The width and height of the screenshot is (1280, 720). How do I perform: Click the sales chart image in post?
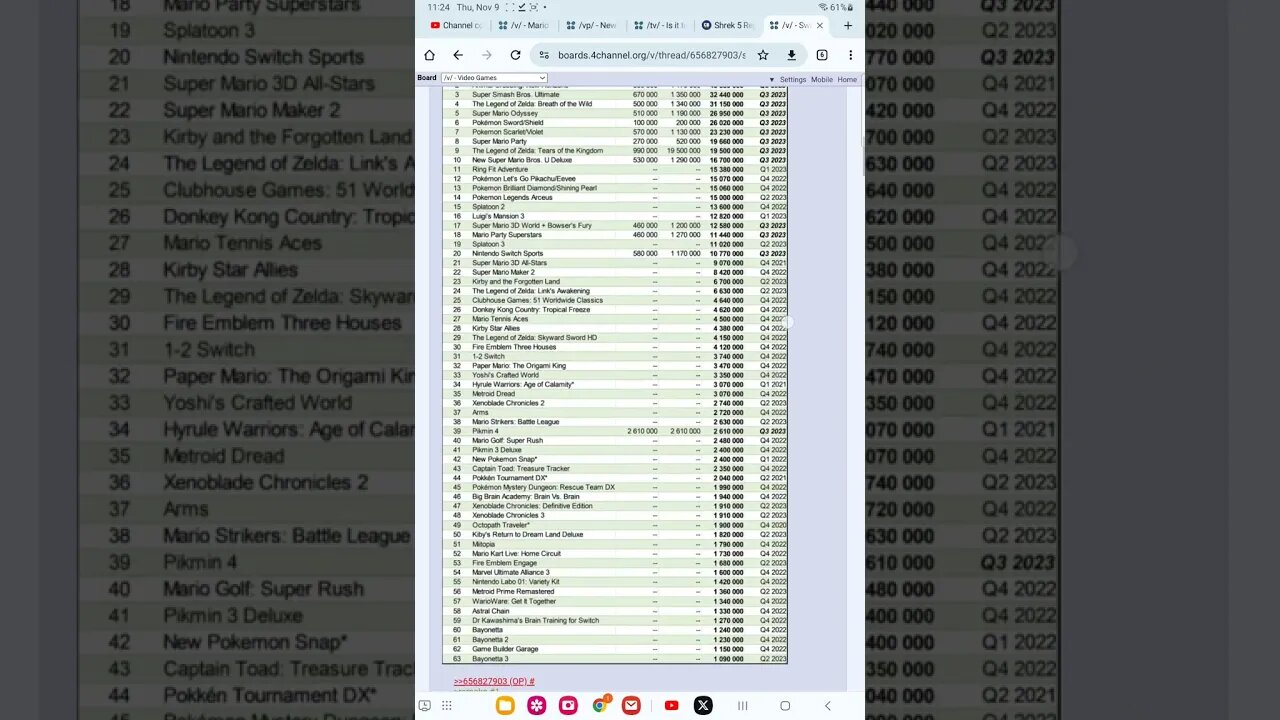(x=615, y=375)
